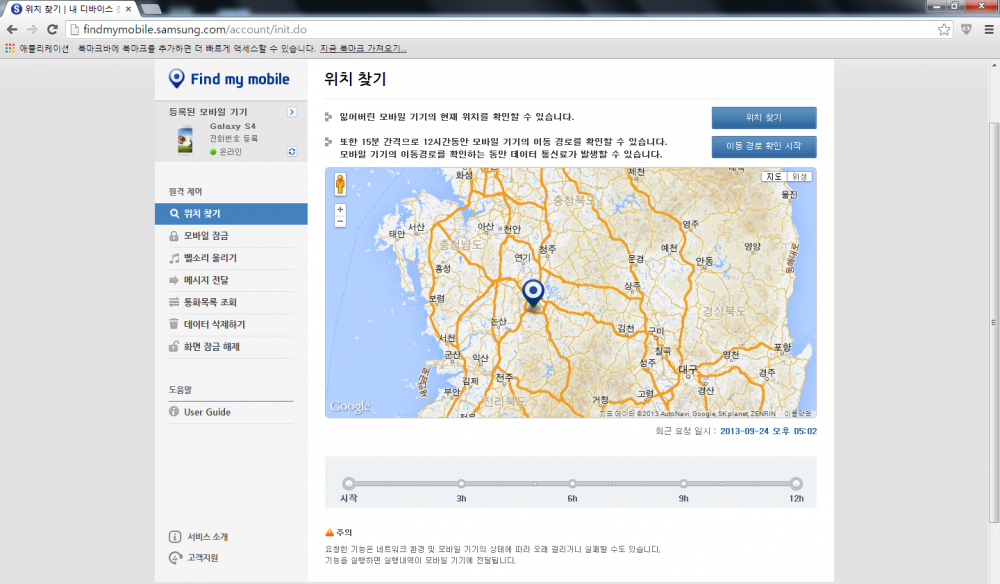This screenshot has height=584, width=1000.
Task: Select 화면 잠금 해제 menu item
Action: tap(211, 347)
